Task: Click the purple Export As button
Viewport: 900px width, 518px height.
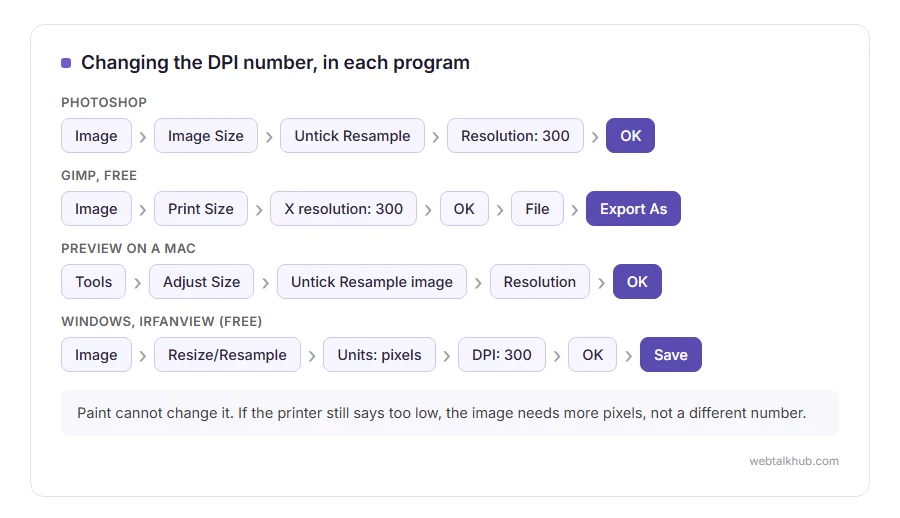Action: click(x=633, y=208)
